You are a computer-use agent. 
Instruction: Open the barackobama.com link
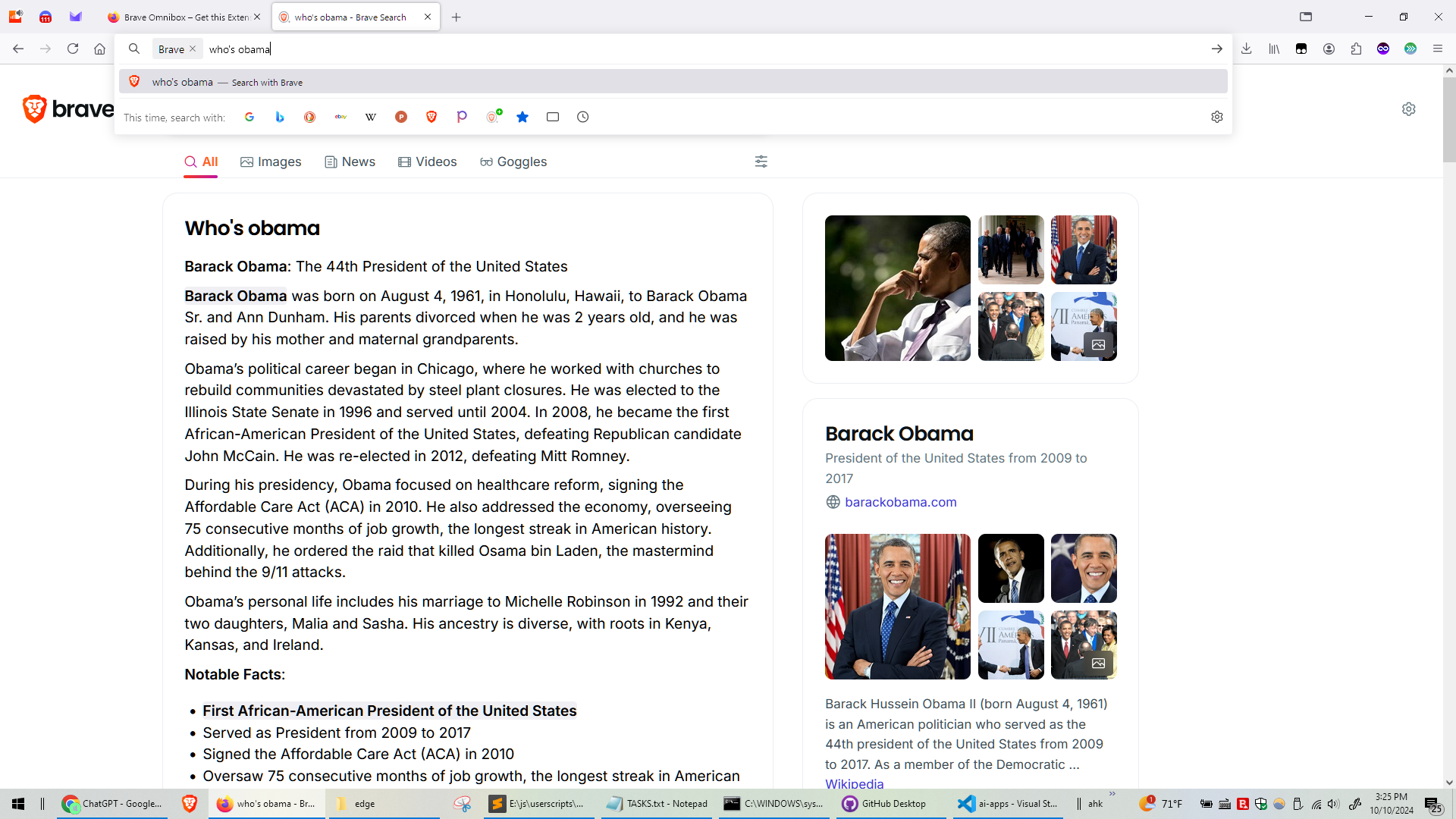tap(900, 502)
